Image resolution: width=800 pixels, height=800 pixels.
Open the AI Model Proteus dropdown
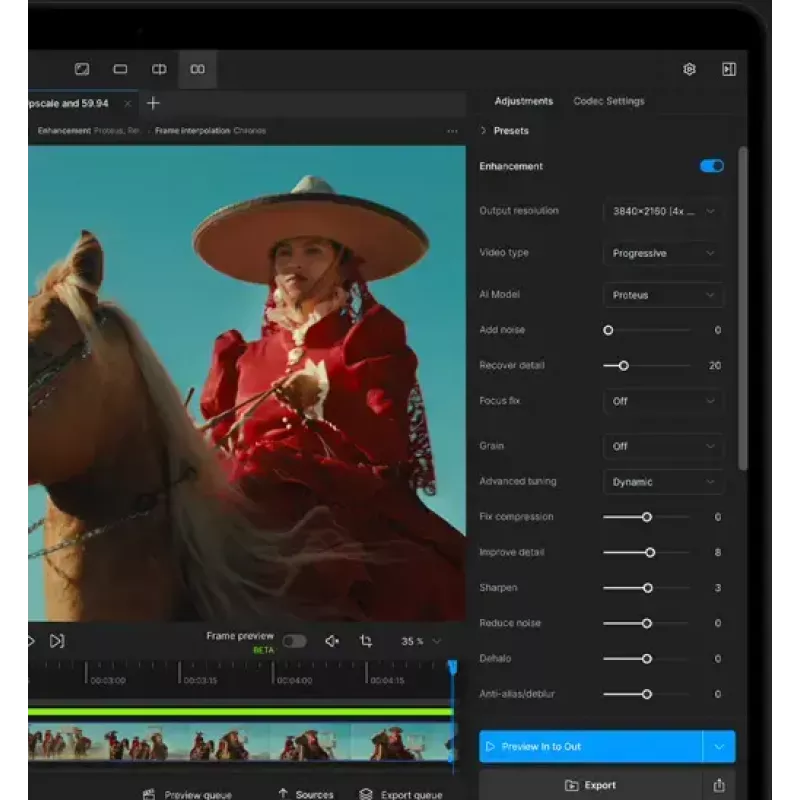tap(663, 295)
